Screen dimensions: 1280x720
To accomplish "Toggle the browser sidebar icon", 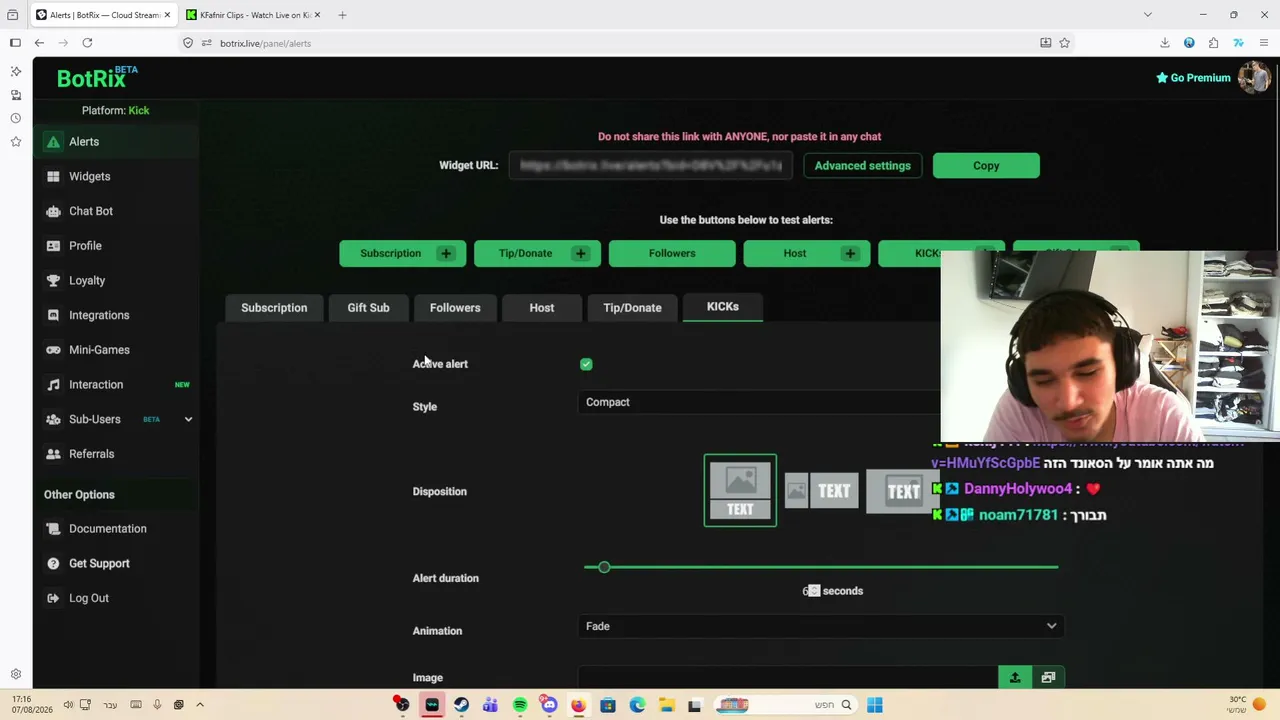I will (15, 43).
